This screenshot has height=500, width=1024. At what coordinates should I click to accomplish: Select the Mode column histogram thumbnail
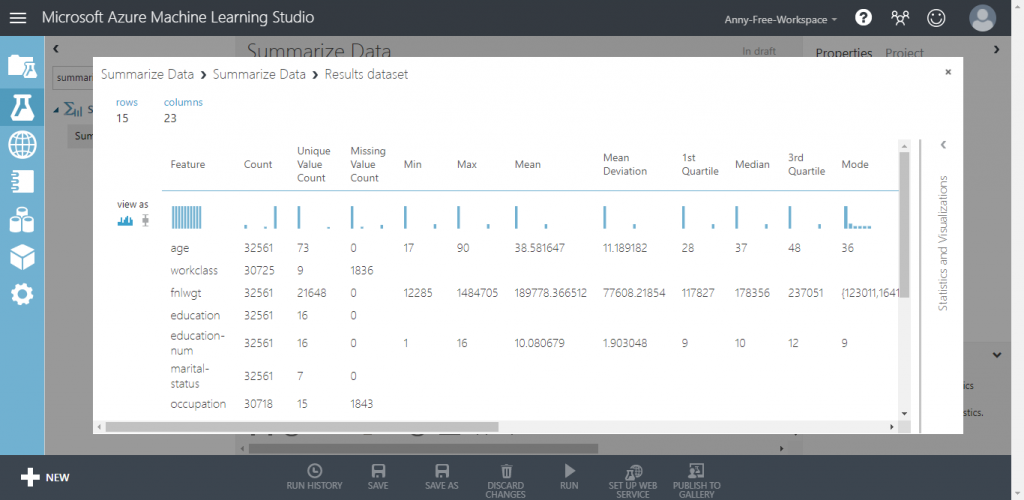[857, 217]
